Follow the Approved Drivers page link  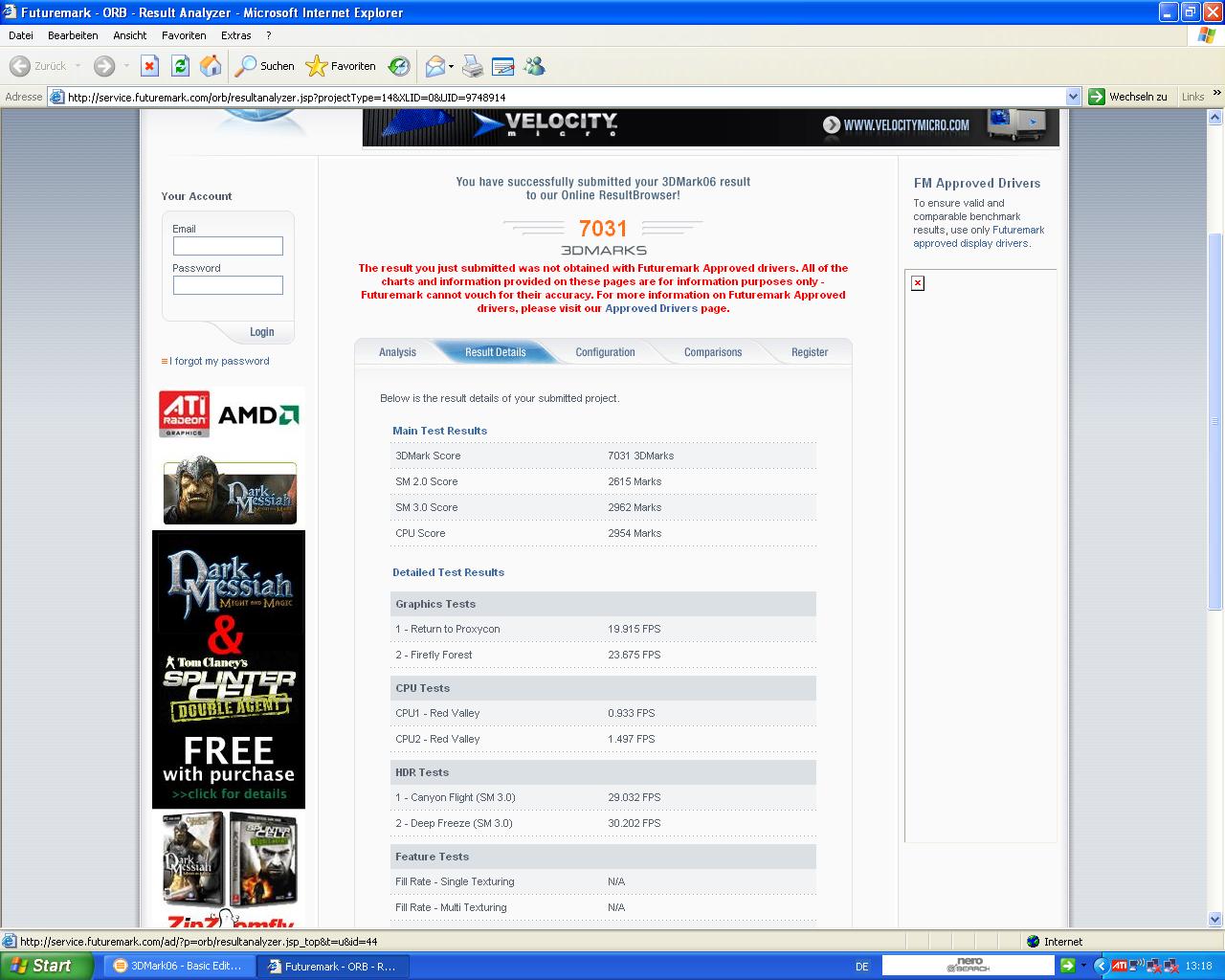[651, 308]
